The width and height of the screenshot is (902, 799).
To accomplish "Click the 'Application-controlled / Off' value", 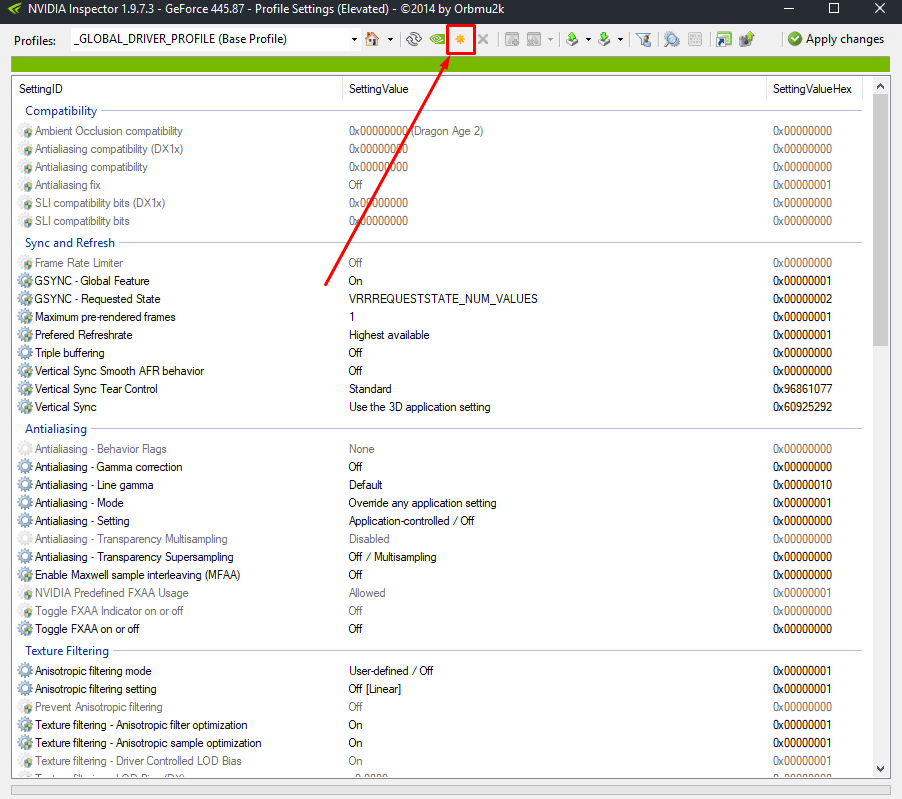I will tap(411, 521).
